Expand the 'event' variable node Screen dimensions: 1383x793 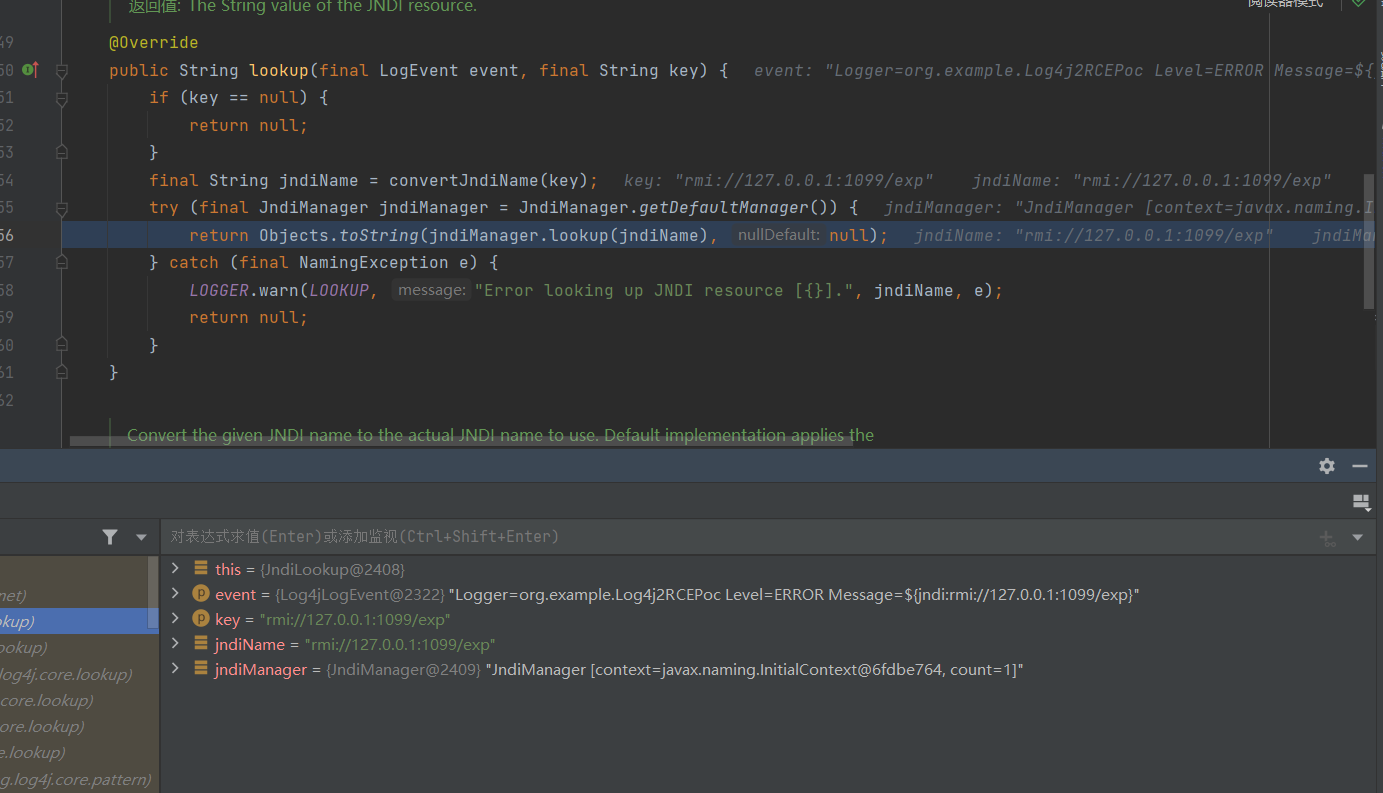175,593
